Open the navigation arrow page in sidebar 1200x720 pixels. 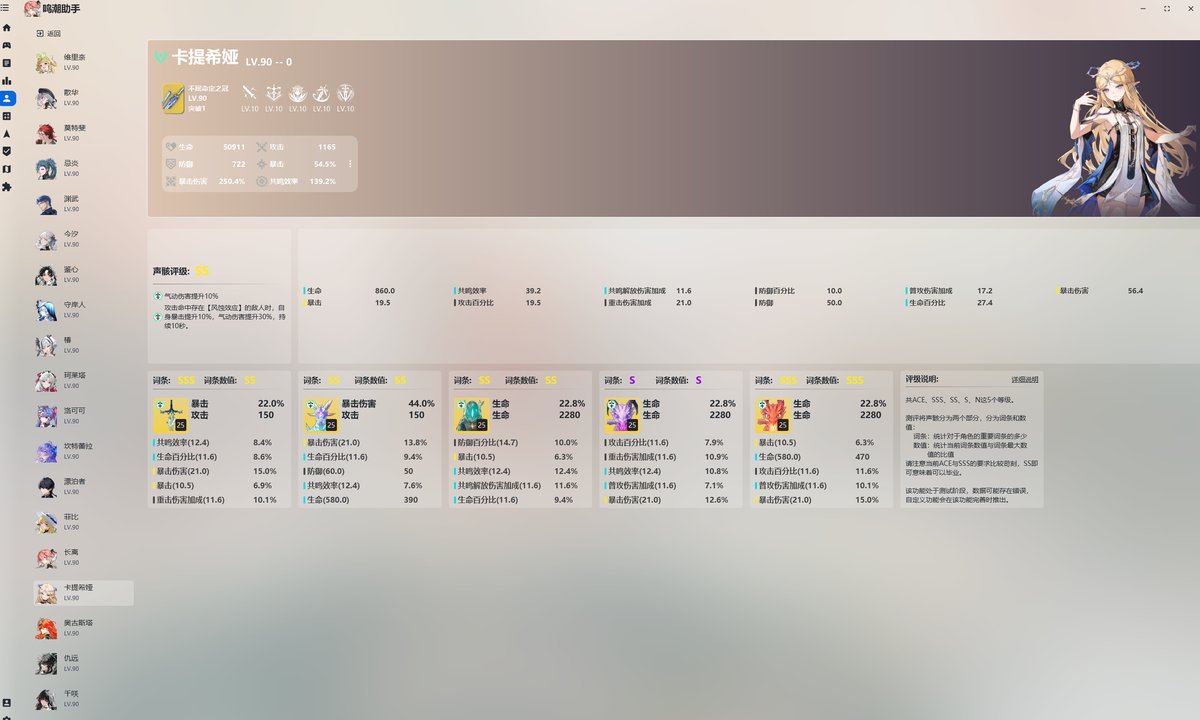pyautogui.click(x=7, y=133)
